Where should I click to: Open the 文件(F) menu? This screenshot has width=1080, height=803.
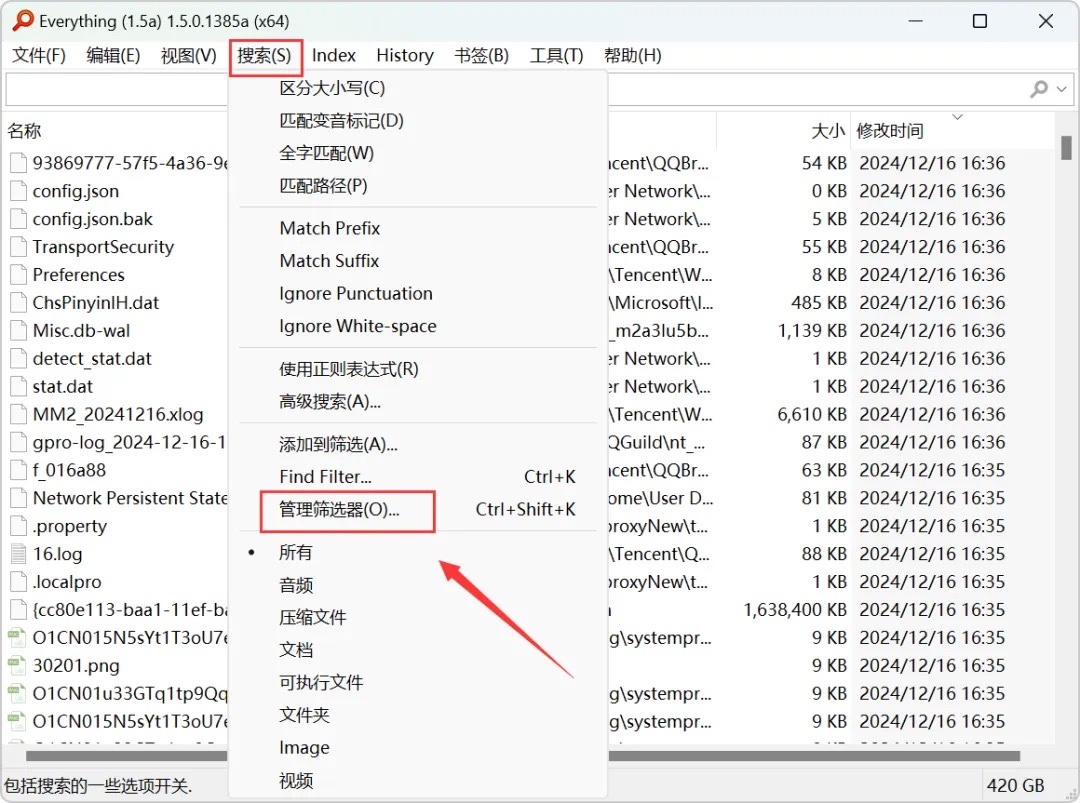39,55
